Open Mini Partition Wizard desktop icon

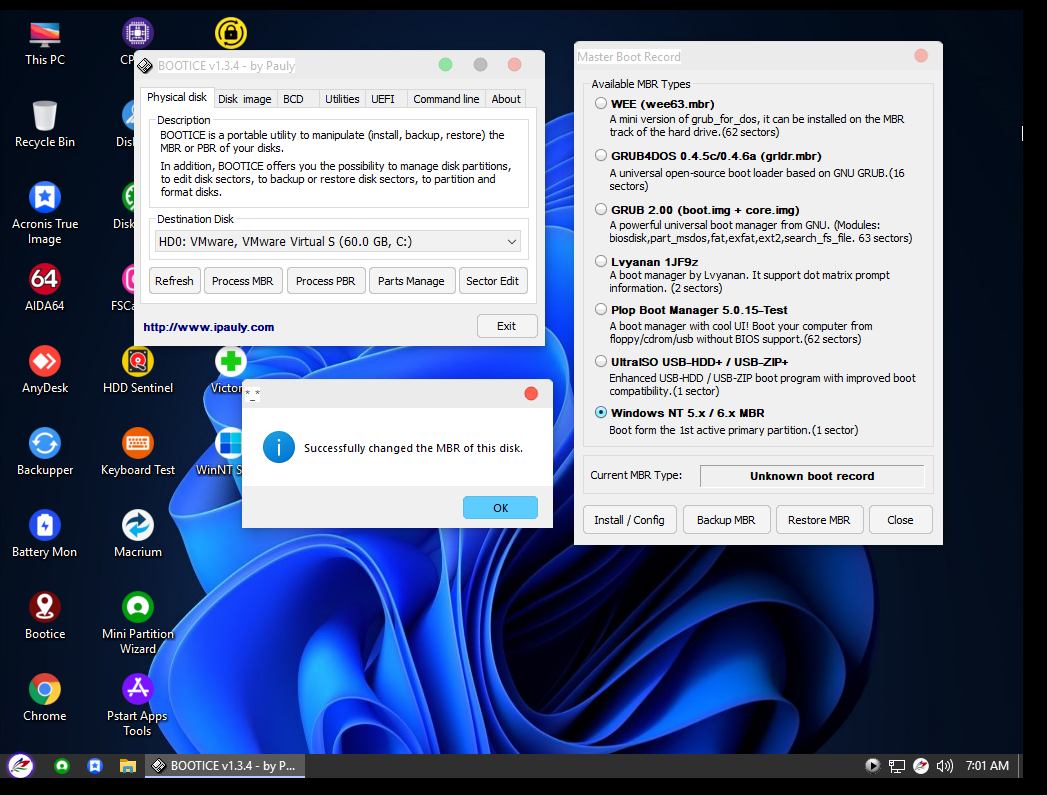[x=138, y=623]
